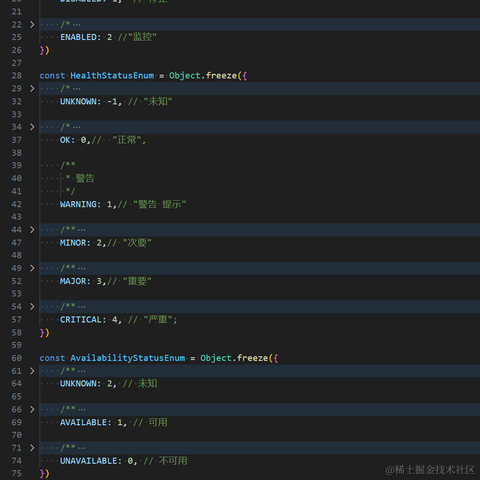The height and width of the screenshot is (480, 480).
Task: Click the WARNING property key
Action: [x=78, y=204]
